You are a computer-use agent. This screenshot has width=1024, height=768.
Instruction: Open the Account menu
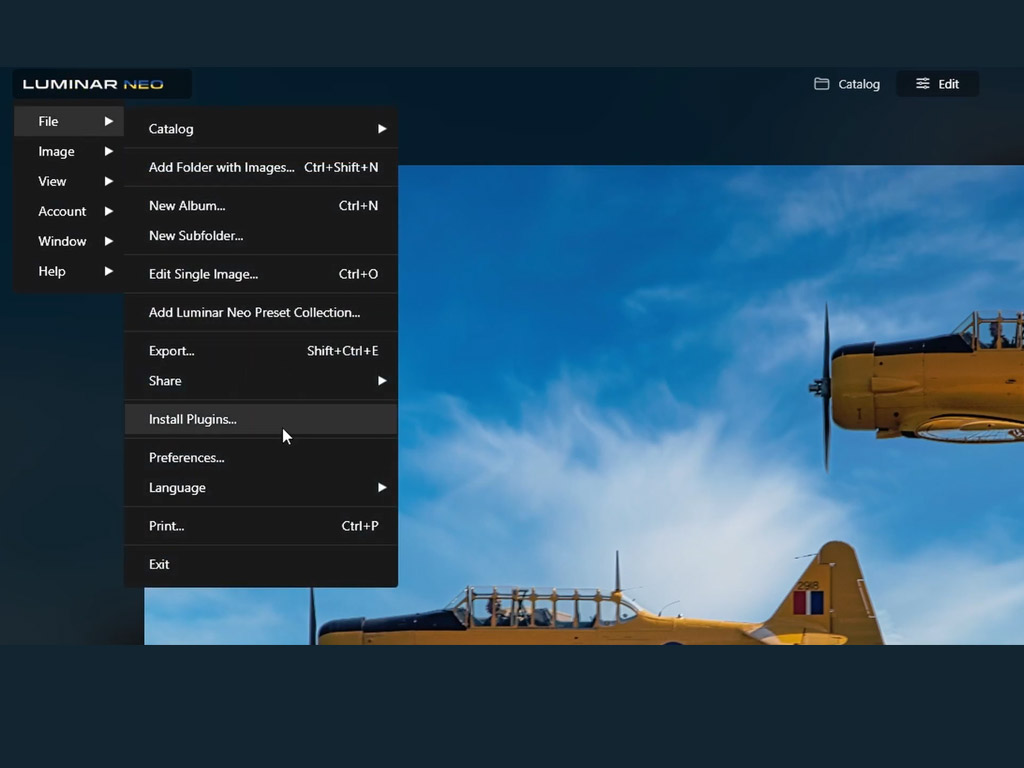(62, 212)
